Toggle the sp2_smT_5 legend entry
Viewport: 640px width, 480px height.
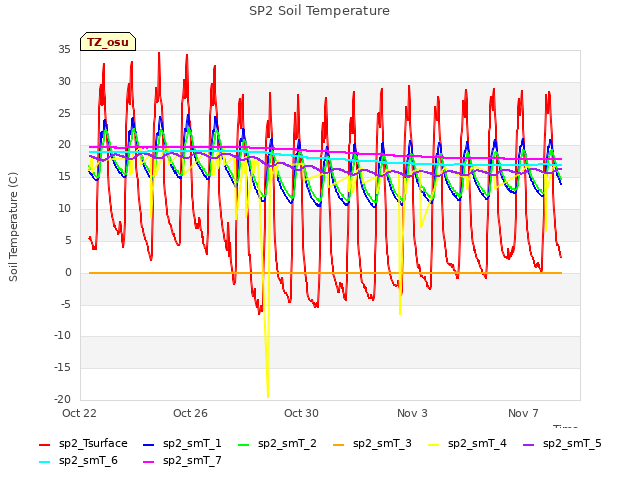click(562, 444)
